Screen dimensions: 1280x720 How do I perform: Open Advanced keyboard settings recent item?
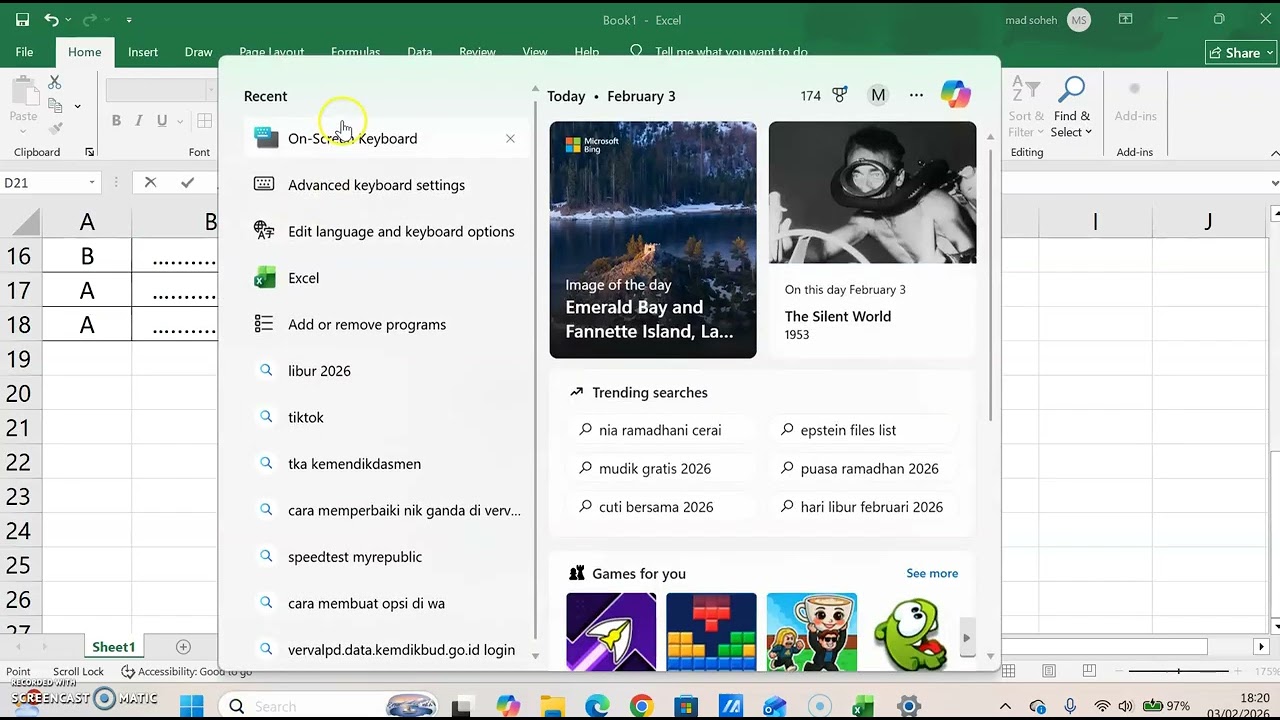coord(385,185)
